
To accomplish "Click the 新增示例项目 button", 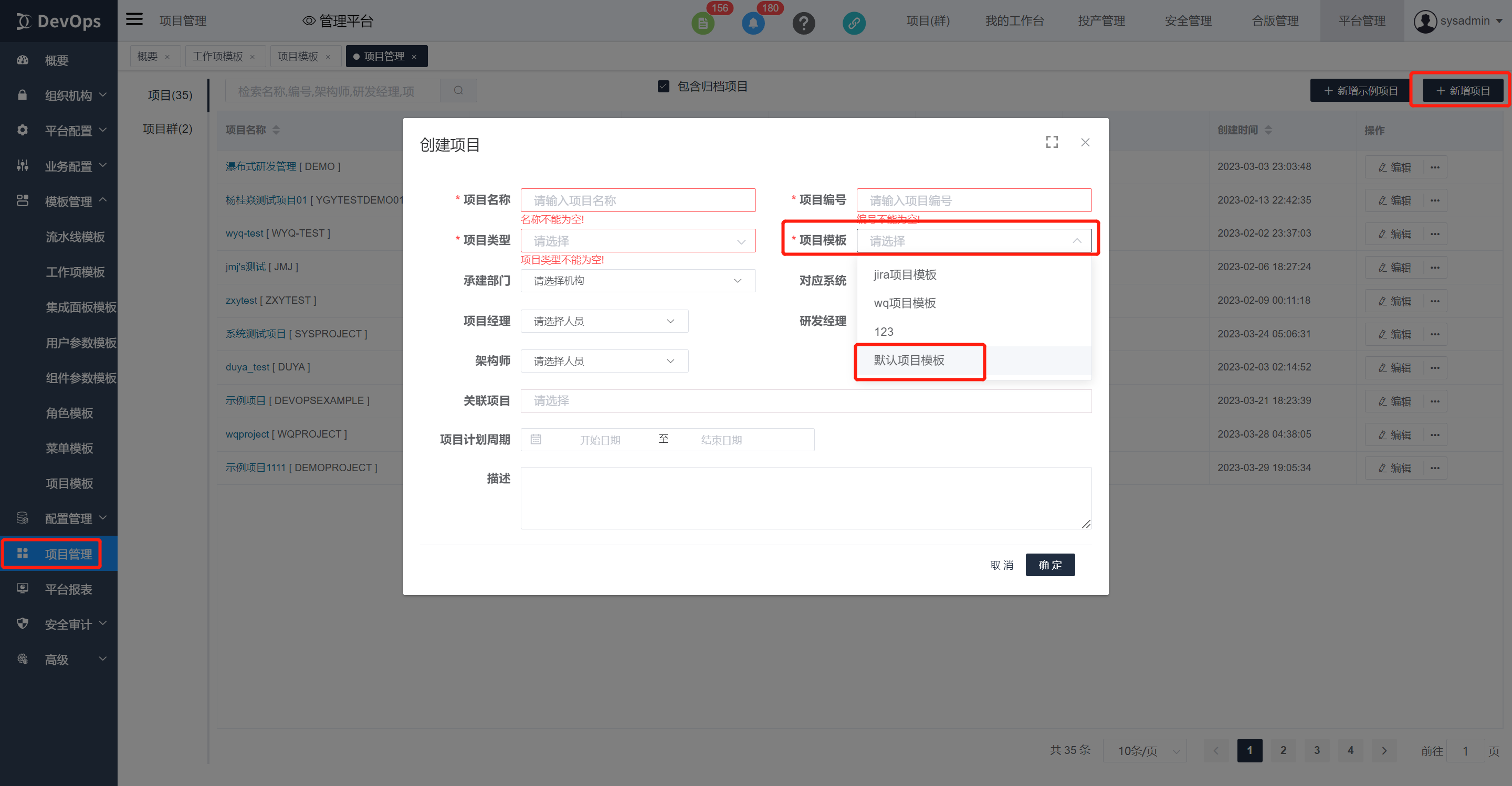I will click(x=1359, y=90).
